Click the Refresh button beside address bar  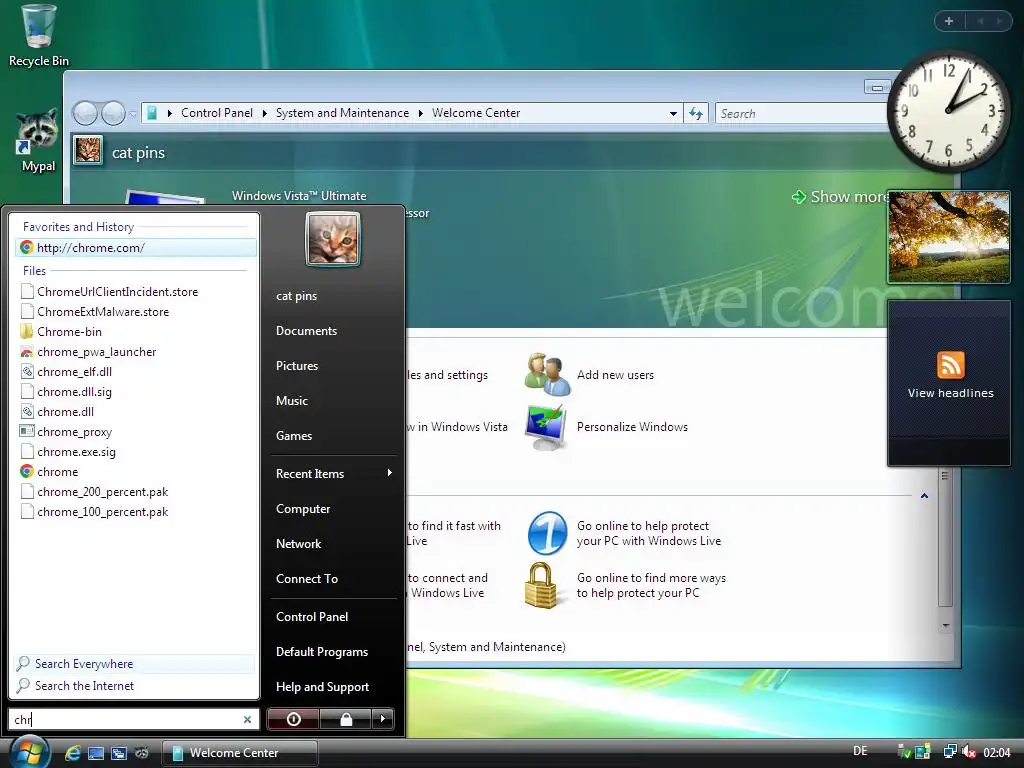pos(696,114)
